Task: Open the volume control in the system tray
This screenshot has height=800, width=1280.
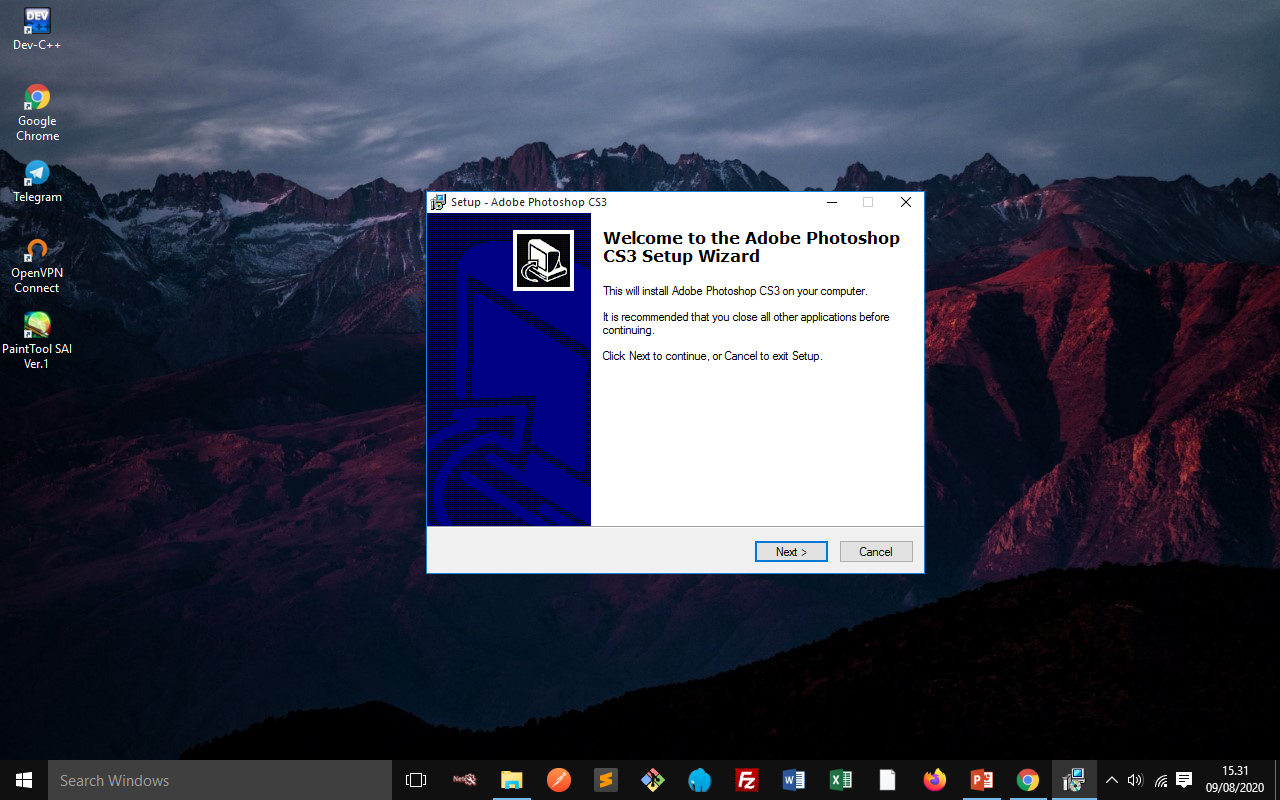Action: [1135, 780]
